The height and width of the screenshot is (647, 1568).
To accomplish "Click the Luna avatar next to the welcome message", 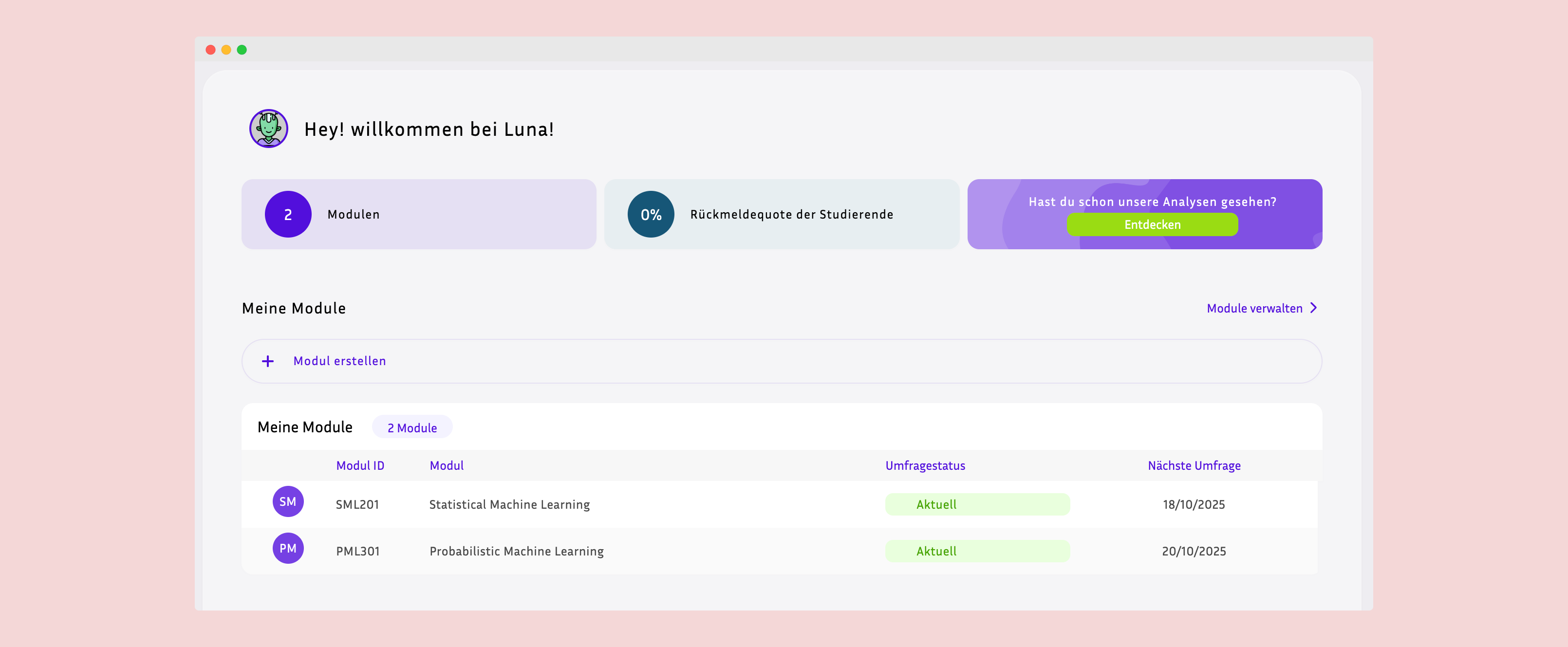I will click(268, 129).
